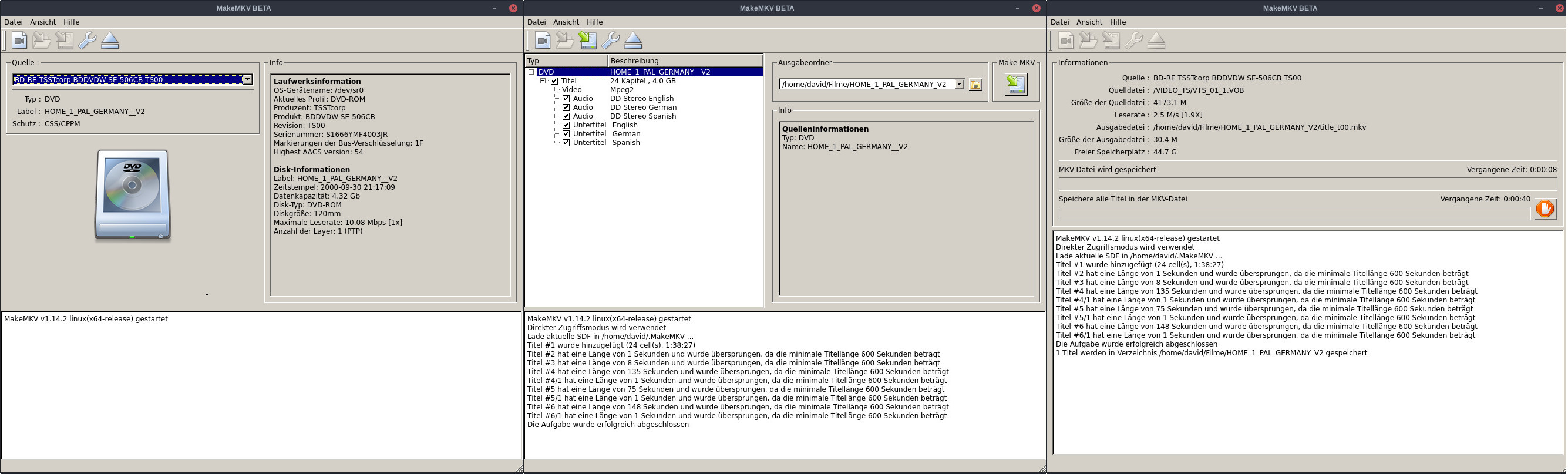This screenshot has width=1568, height=474.
Task: Start conversion with Make MKV button
Action: coord(1016,84)
